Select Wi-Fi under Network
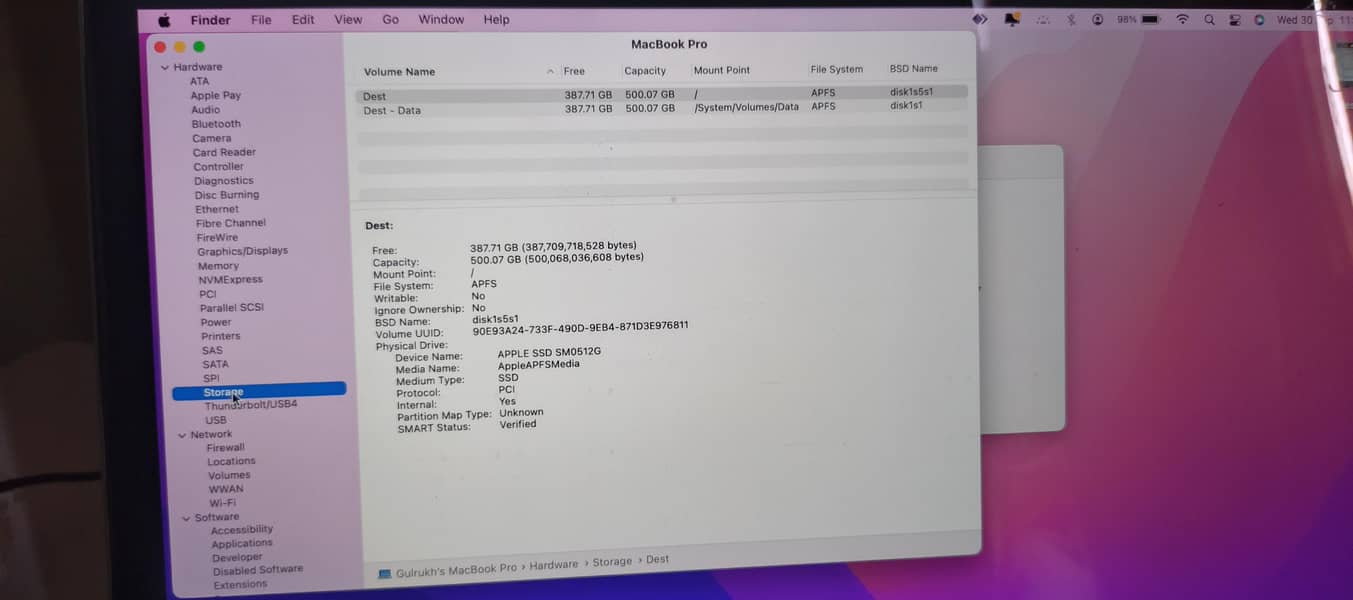This screenshot has height=600, width=1353. pyautogui.click(x=223, y=503)
